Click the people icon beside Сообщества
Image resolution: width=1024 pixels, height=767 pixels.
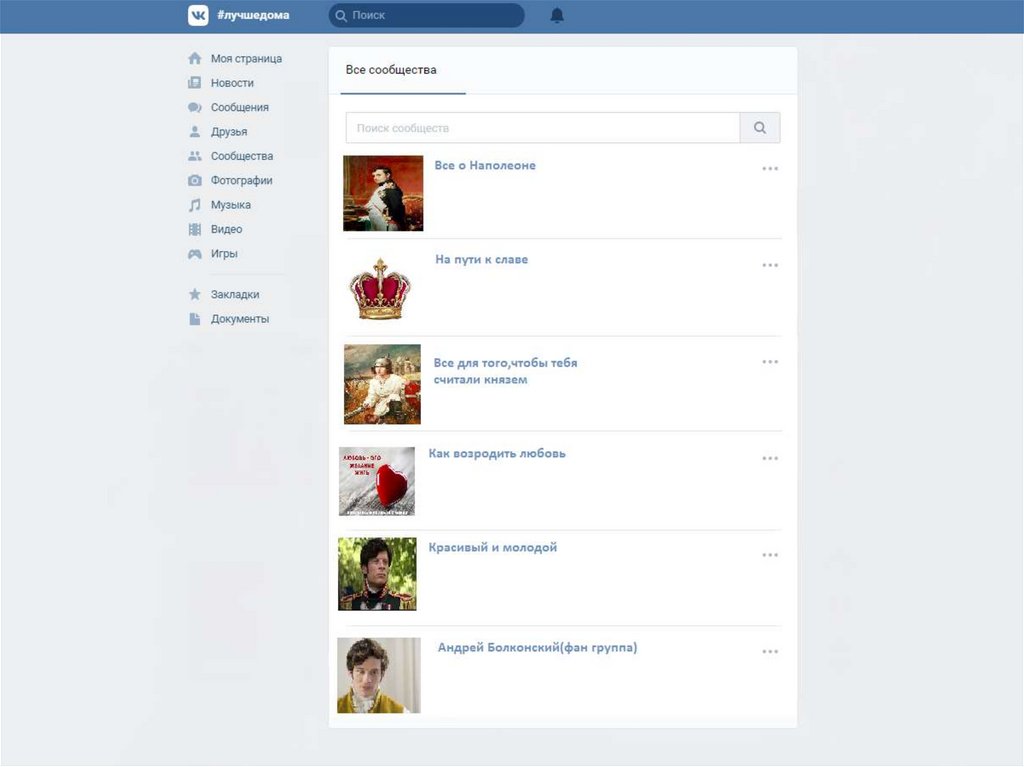coord(195,155)
